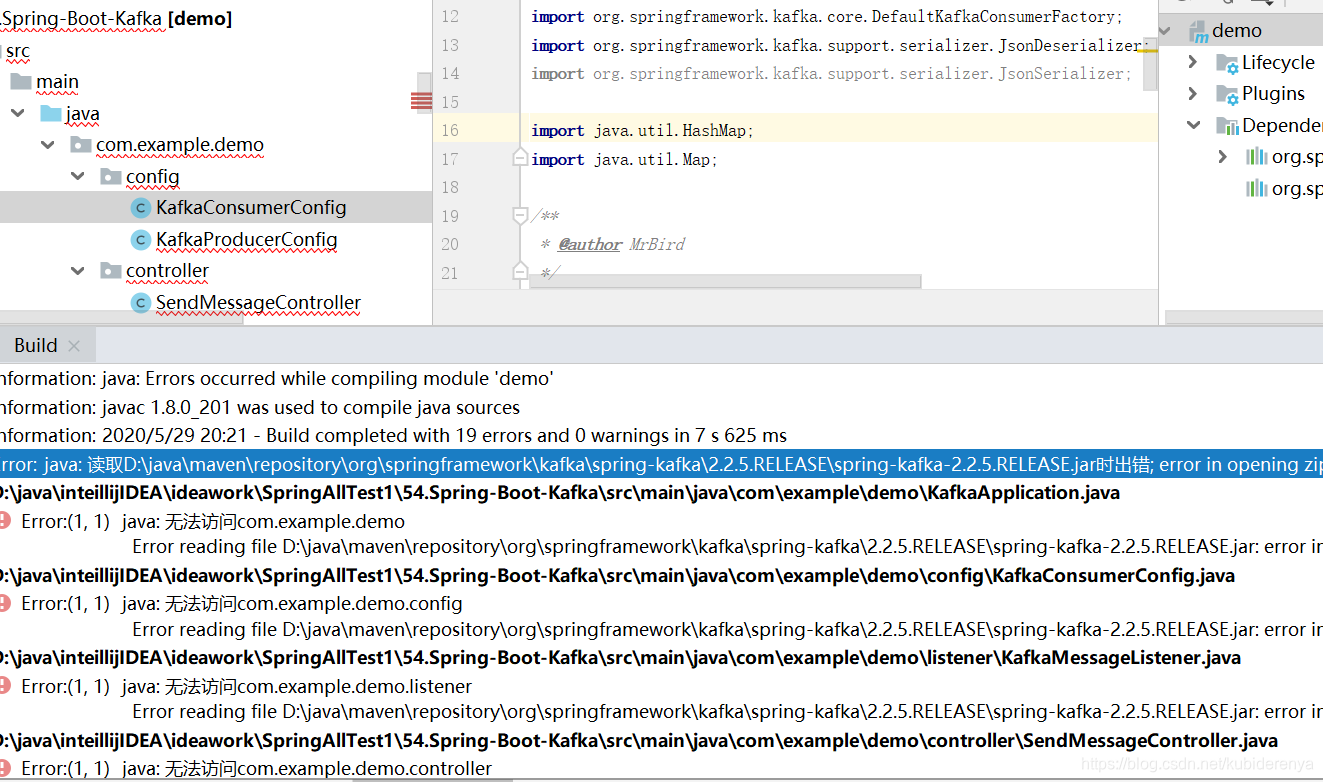Select the javac 1.8.0_201 information message
The height and width of the screenshot is (782, 1323).
point(260,408)
